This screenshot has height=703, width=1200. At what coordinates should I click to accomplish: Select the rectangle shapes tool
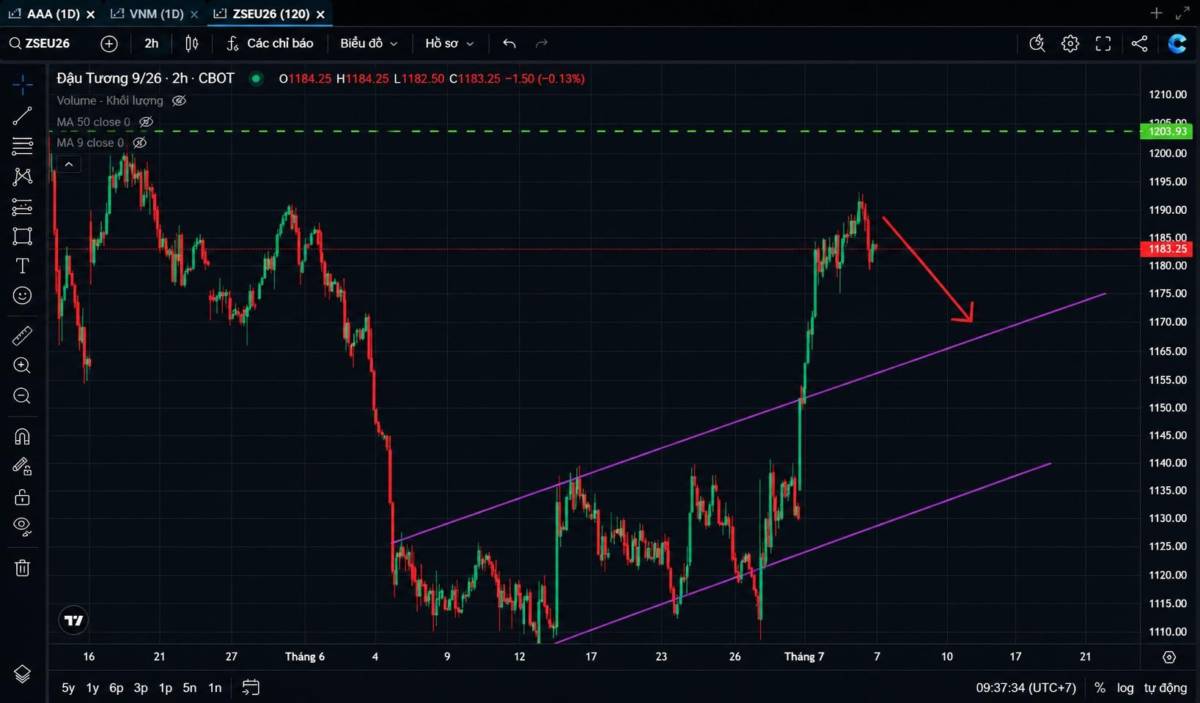pyautogui.click(x=22, y=237)
